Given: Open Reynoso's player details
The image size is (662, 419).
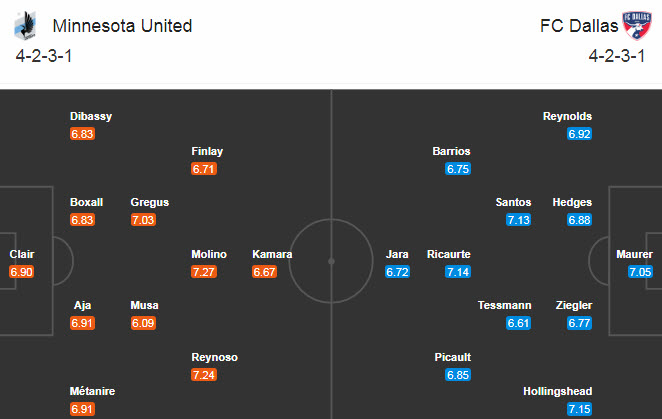Looking at the screenshot, I should pyautogui.click(x=216, y=357).
